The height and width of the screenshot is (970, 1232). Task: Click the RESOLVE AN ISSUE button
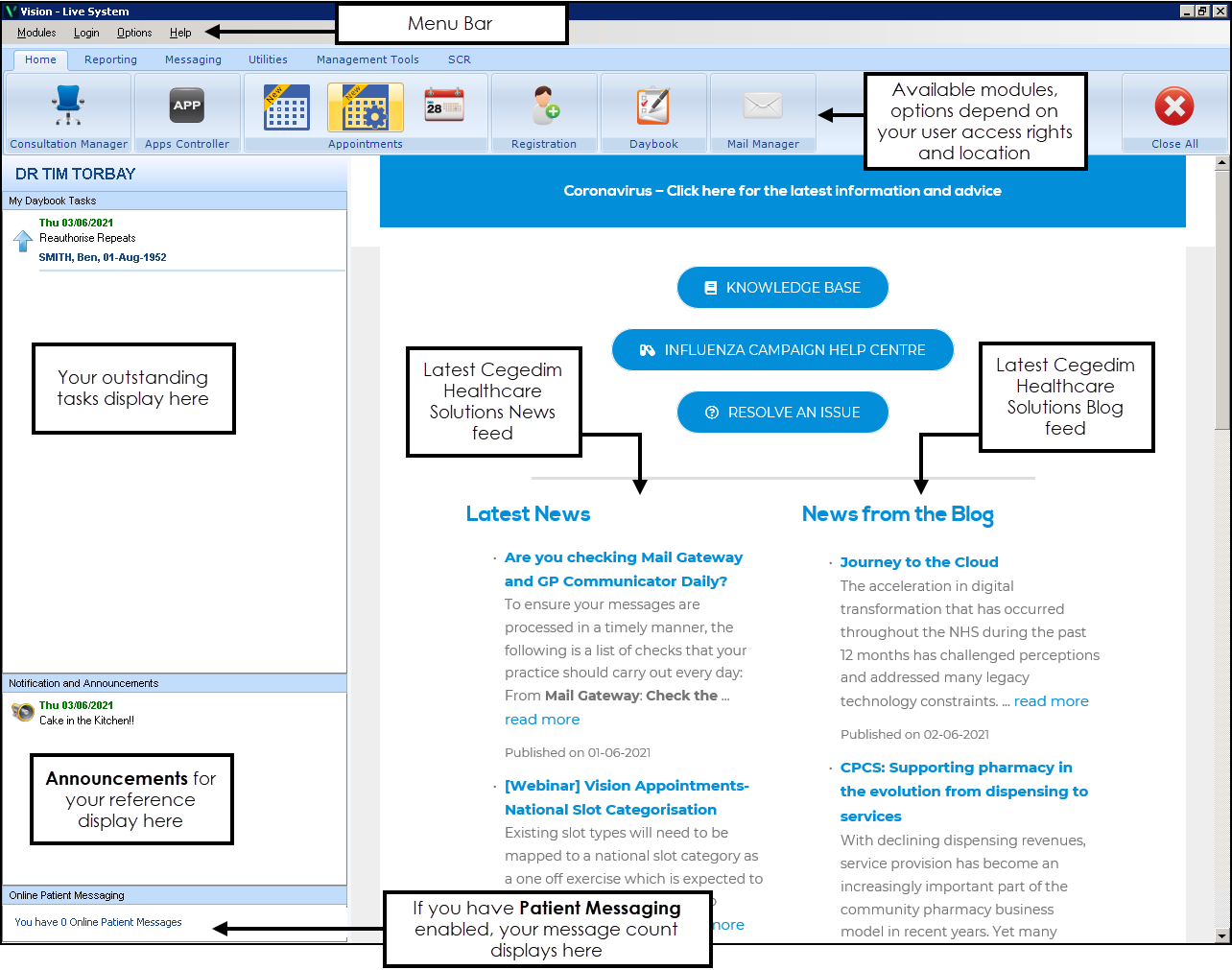tap(782, 413)
